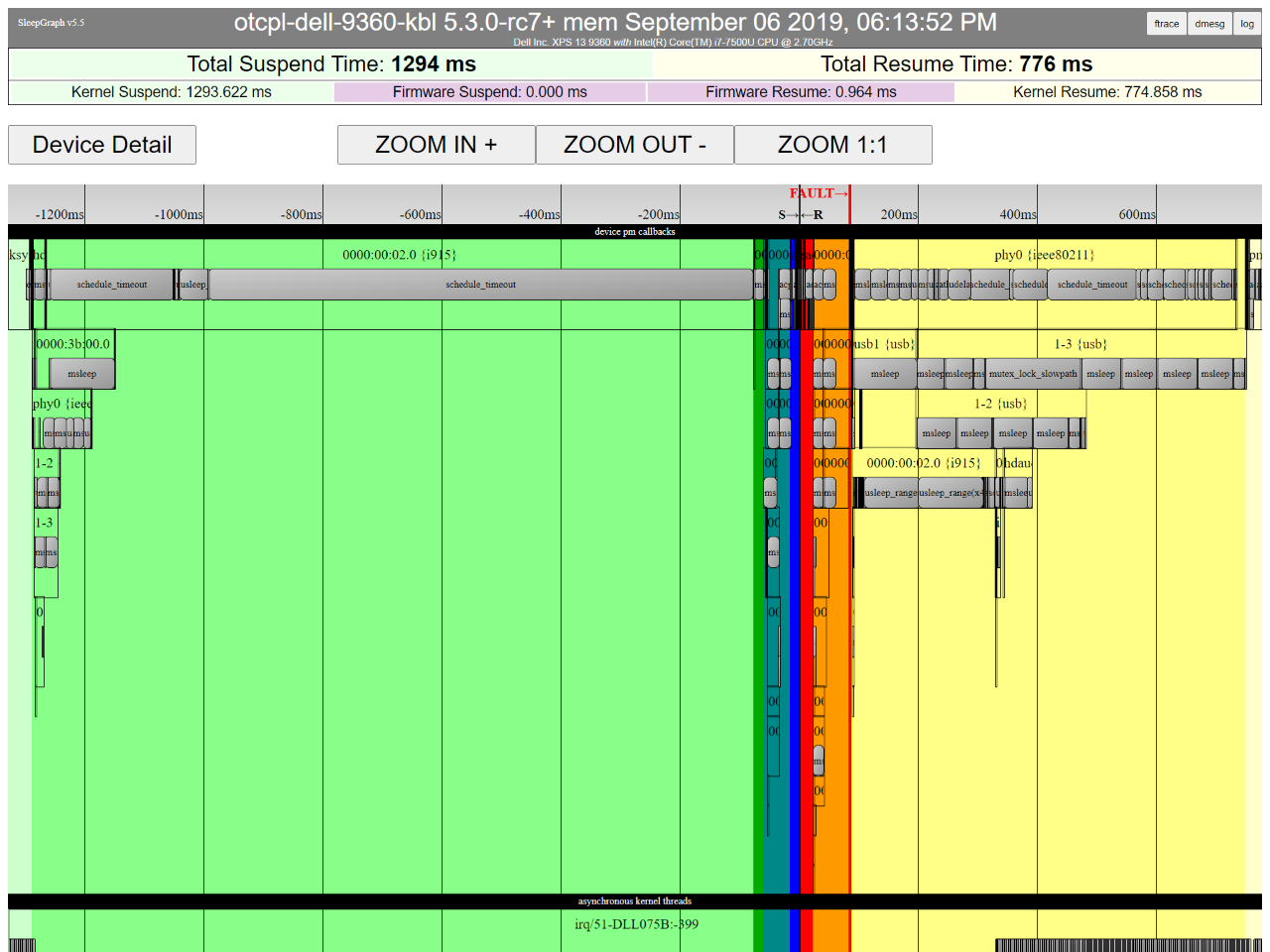Reset timeline with ZOOM 1:1
This screenshot has width=1270, height=952.
click(833, 145)
